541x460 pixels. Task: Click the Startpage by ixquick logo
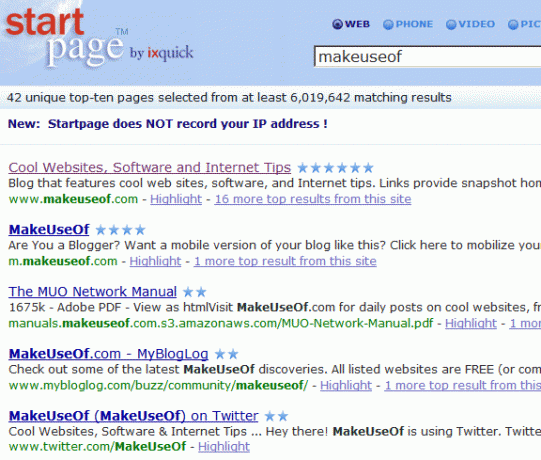[x=99, y=38]
